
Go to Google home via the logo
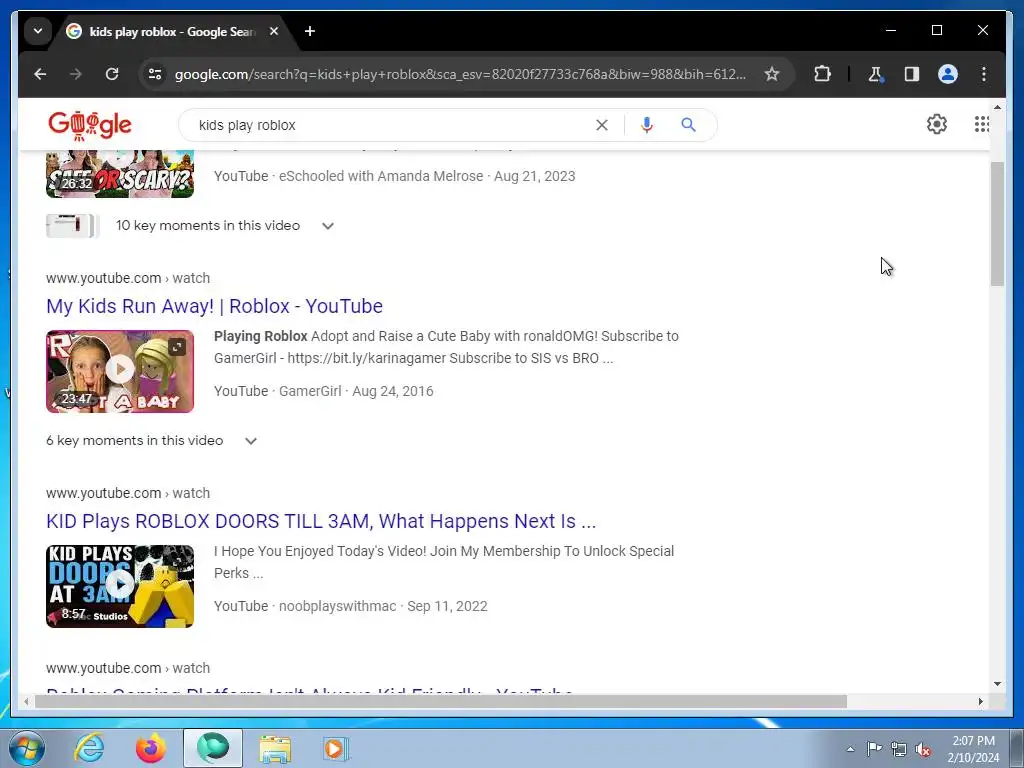click(x=90, y=125)
